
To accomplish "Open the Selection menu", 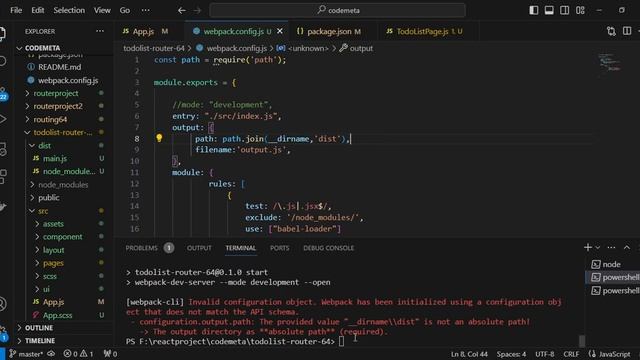I will coord(69,10).
